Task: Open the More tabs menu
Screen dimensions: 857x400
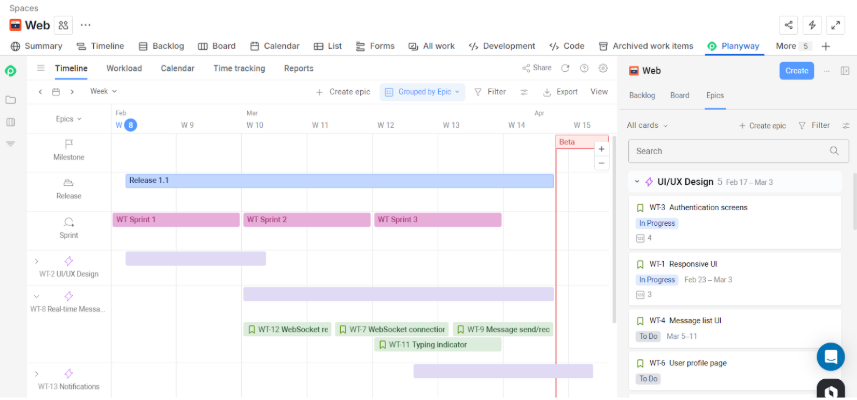Action: click(x=793, y=46)
